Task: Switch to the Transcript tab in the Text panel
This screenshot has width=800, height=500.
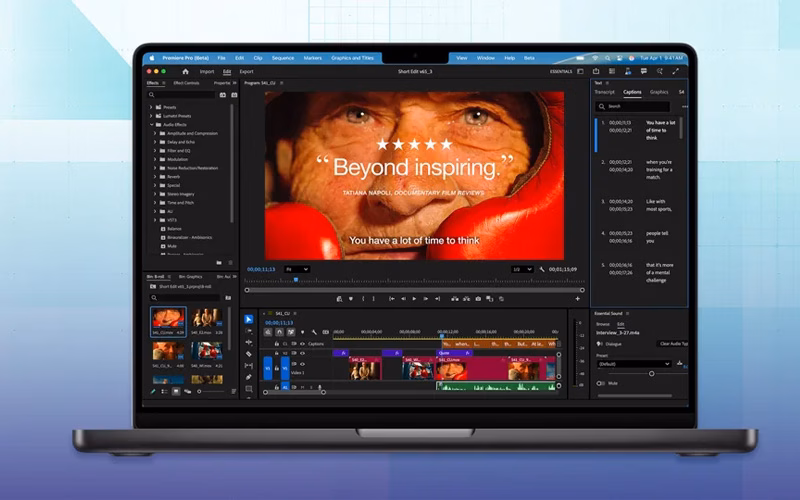Action: pos(604,92)
